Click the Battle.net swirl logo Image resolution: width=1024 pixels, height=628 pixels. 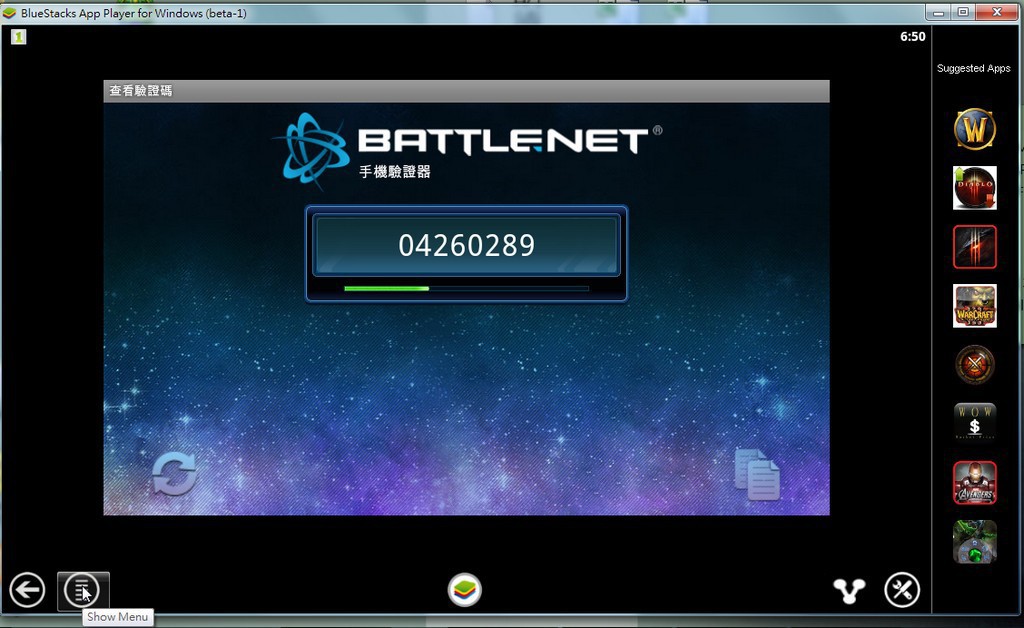[x=312, y=150]
